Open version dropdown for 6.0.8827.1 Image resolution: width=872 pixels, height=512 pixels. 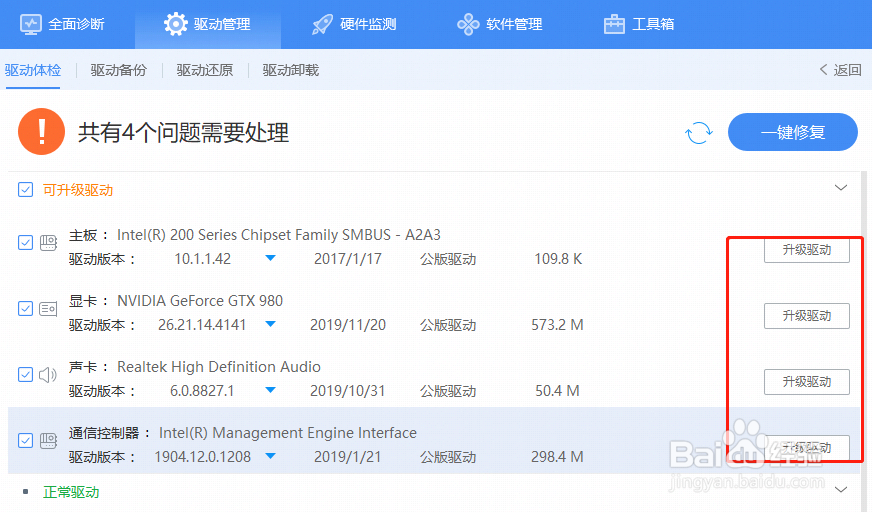click(270, 390)
